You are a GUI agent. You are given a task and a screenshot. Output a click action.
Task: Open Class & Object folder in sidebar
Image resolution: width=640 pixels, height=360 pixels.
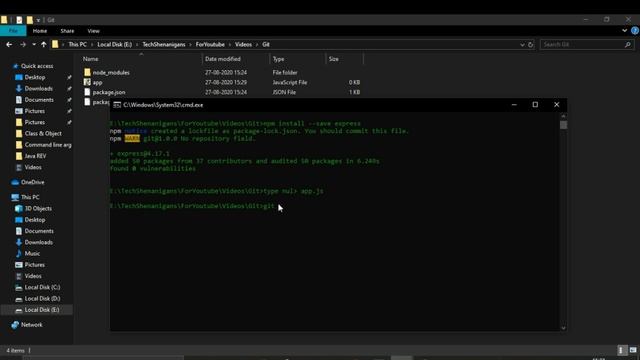[43, 133]
